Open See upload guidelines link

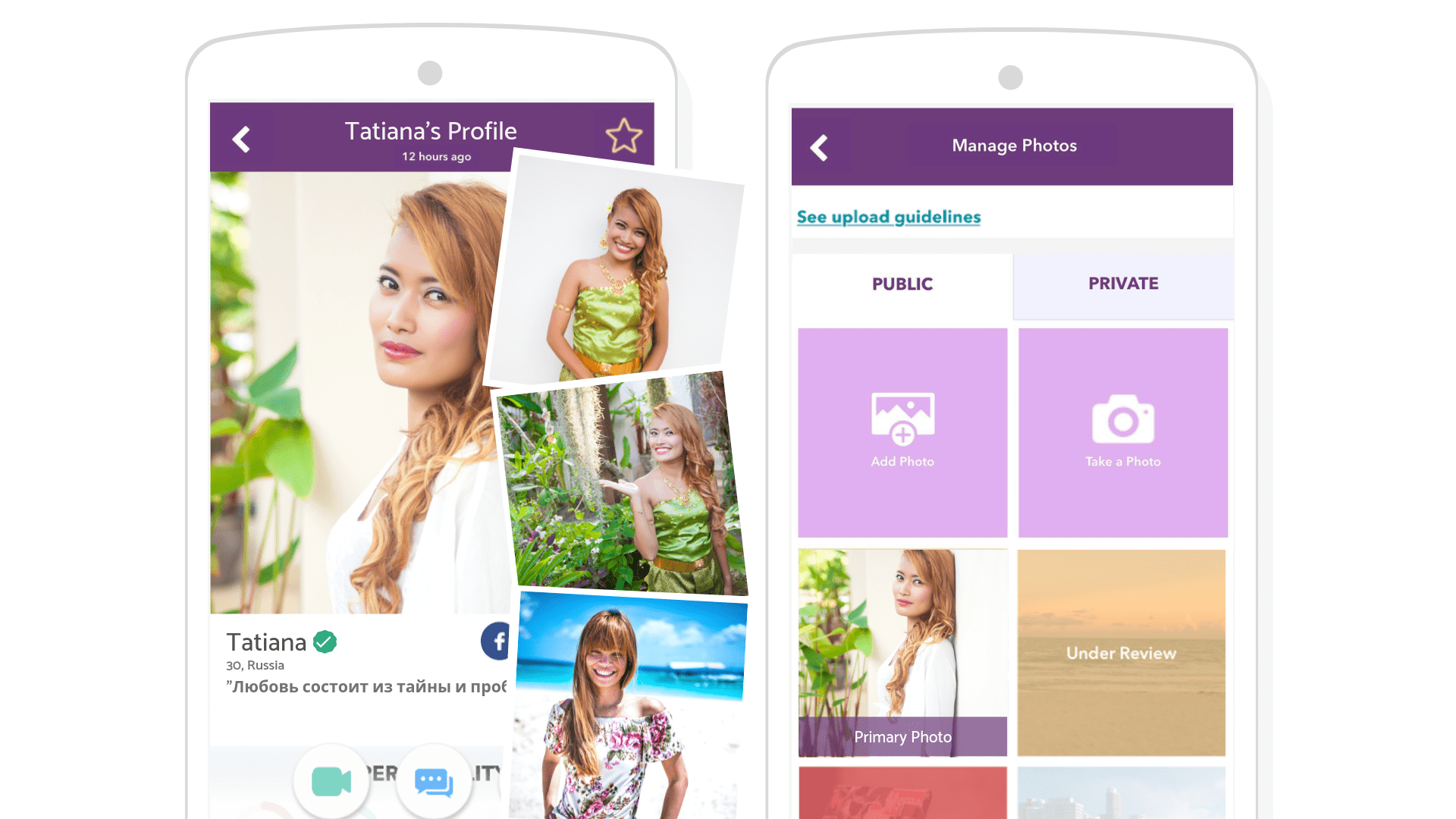coord(888,217)
